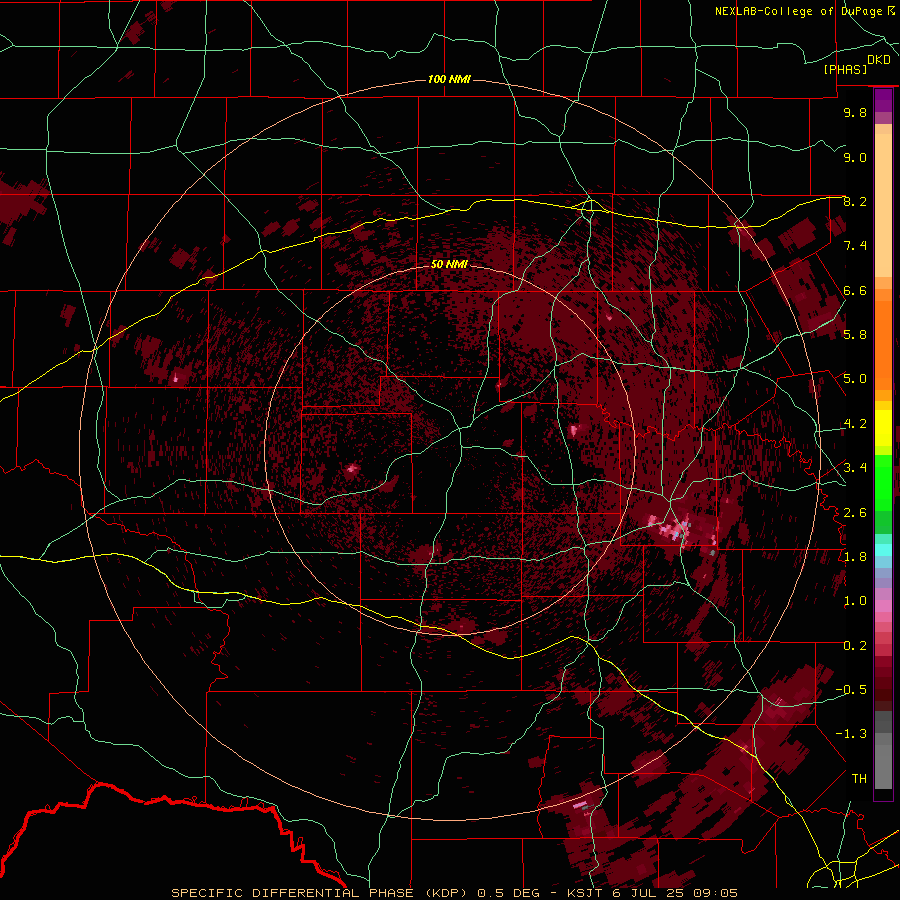Click the -0.5 value on the color scale
The width and height of the screenshot is (900, 900).
coord(851,689)
